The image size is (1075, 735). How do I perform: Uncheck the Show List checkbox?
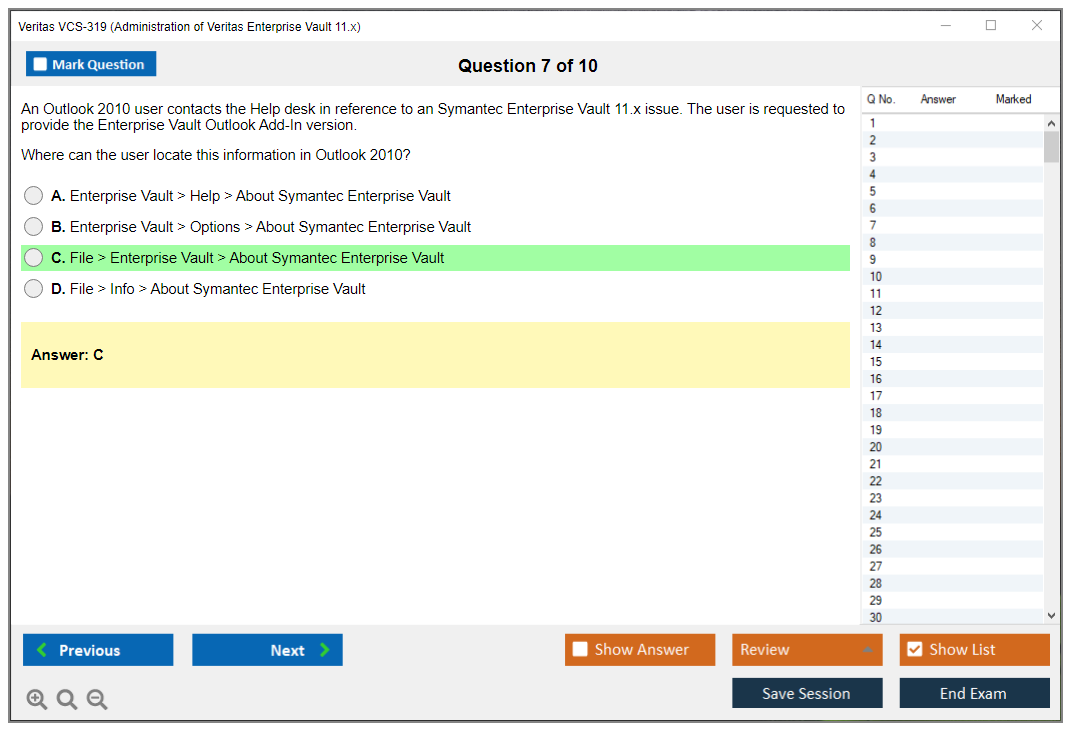pyautogui.click(x=914, y=650)
